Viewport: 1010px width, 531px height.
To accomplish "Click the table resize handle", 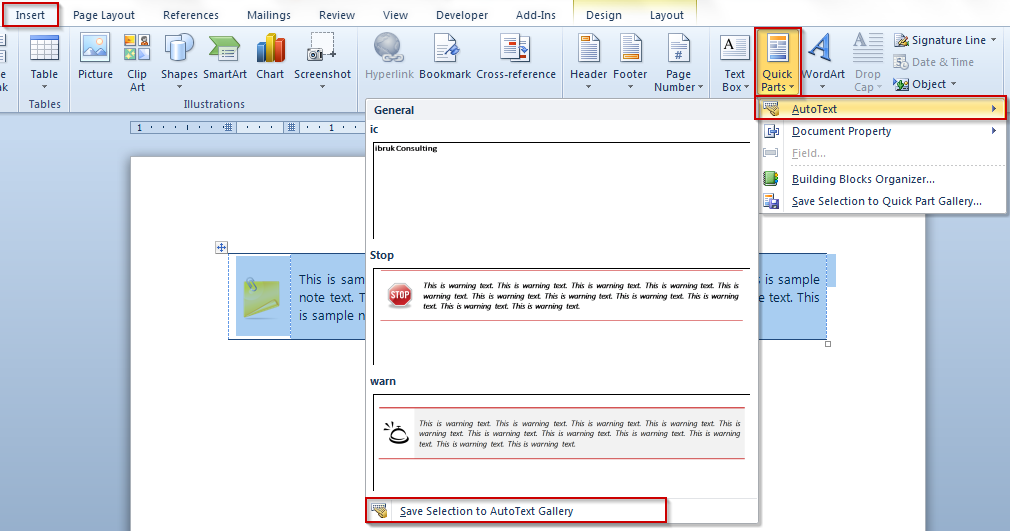I will (x=828, y=343).
